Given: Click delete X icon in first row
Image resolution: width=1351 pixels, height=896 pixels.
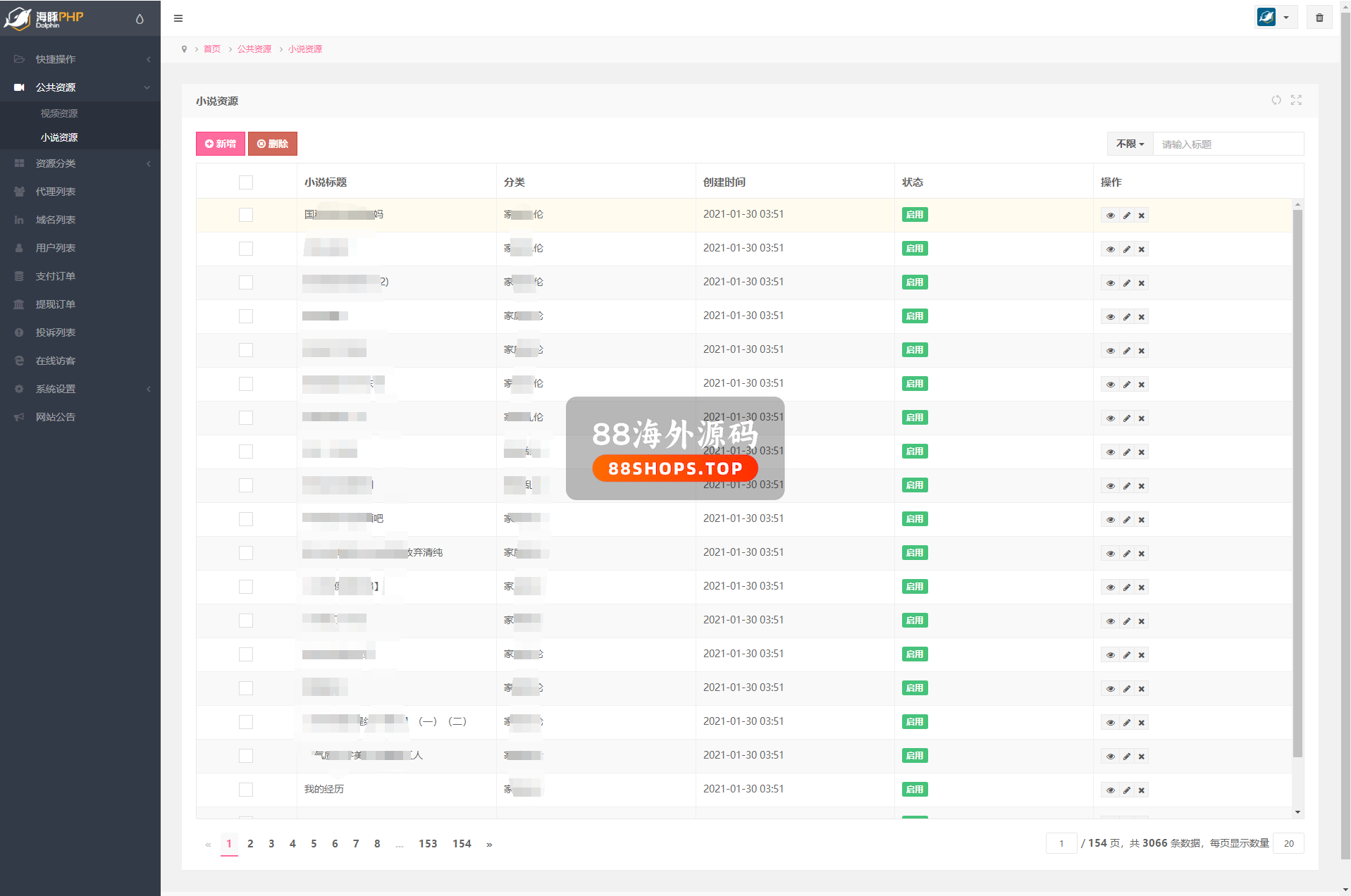Looking at the screenshot, I should point(1142,216).
